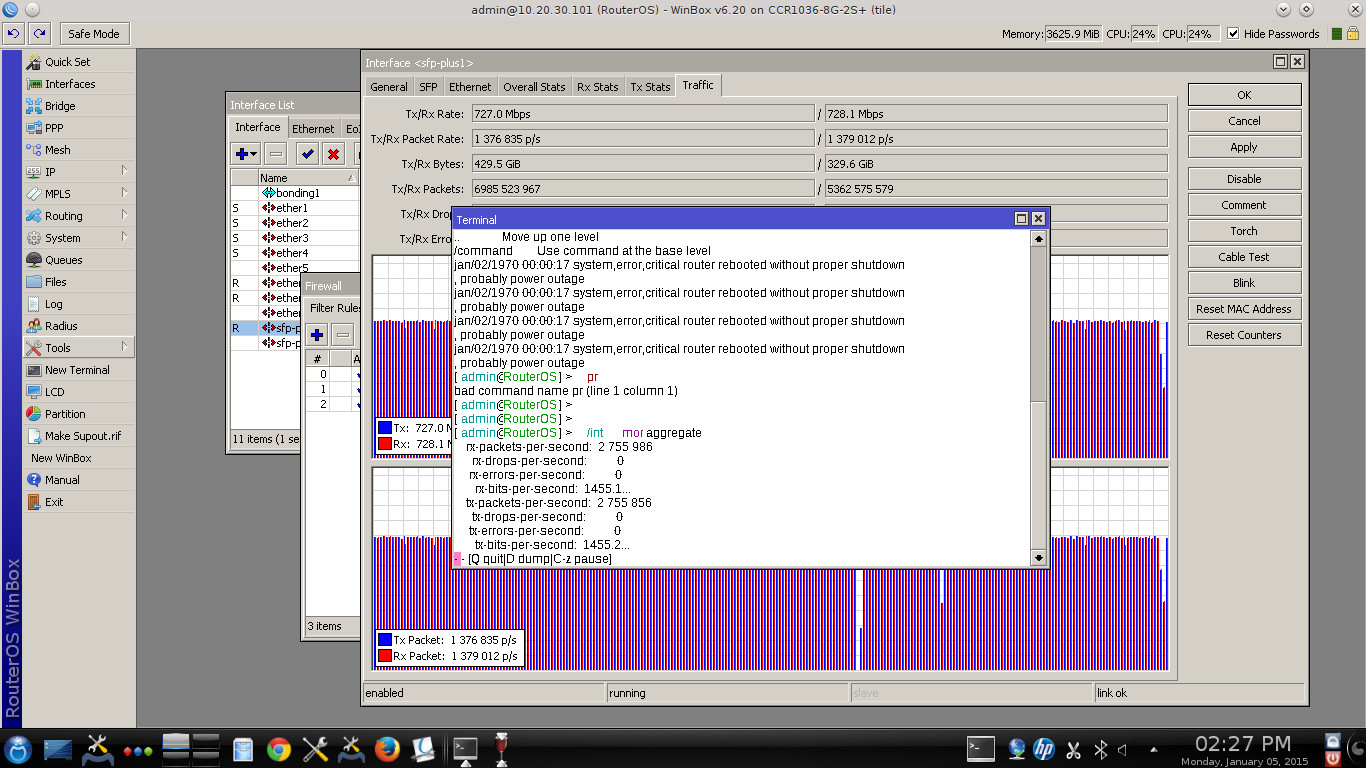Screen dimensions: 1366x768
Task: Click the Undo arrow in WinBox toolbar
Action: coord(13,33)
